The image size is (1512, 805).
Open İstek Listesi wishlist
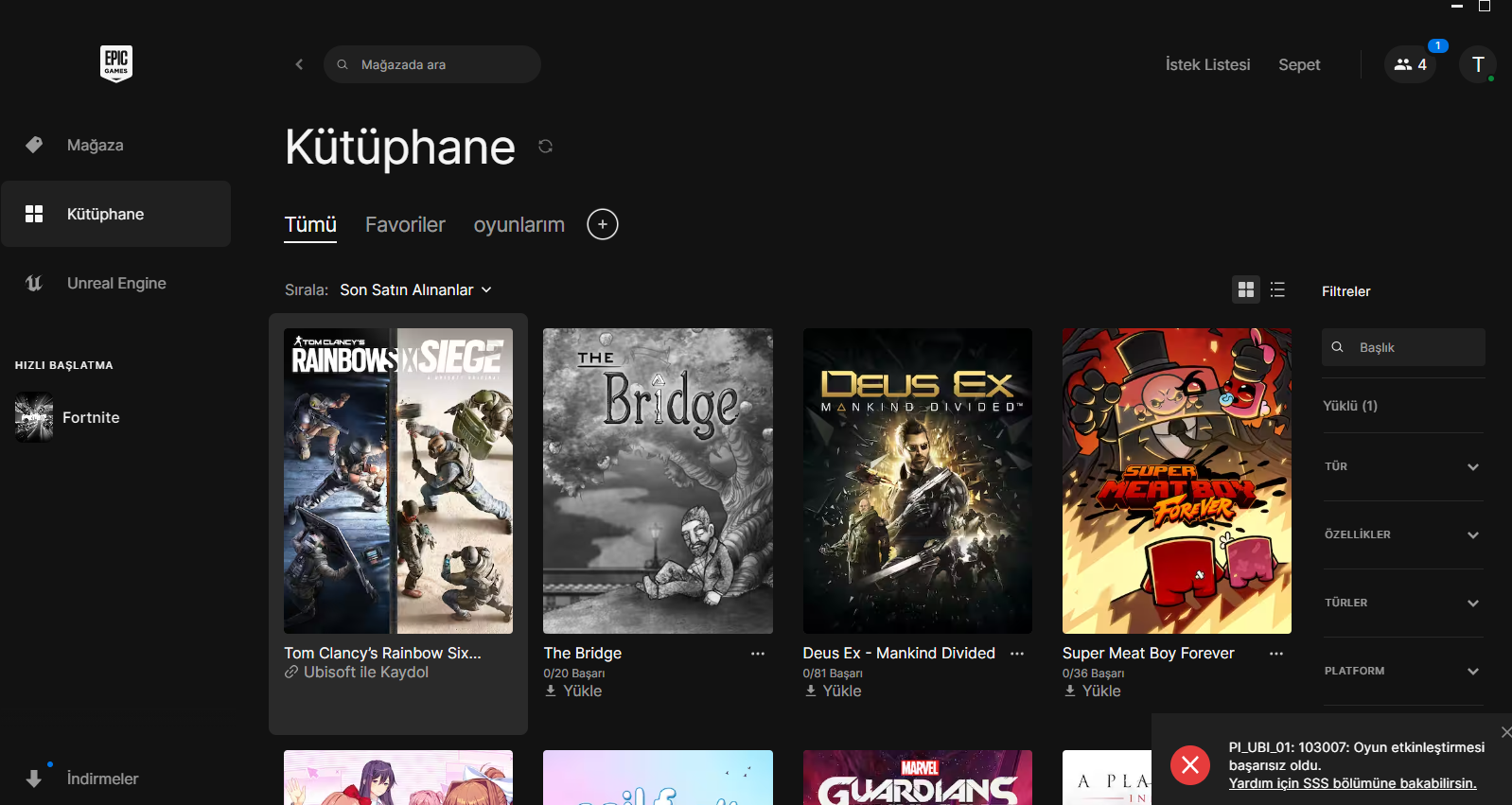coord(1207,64)
